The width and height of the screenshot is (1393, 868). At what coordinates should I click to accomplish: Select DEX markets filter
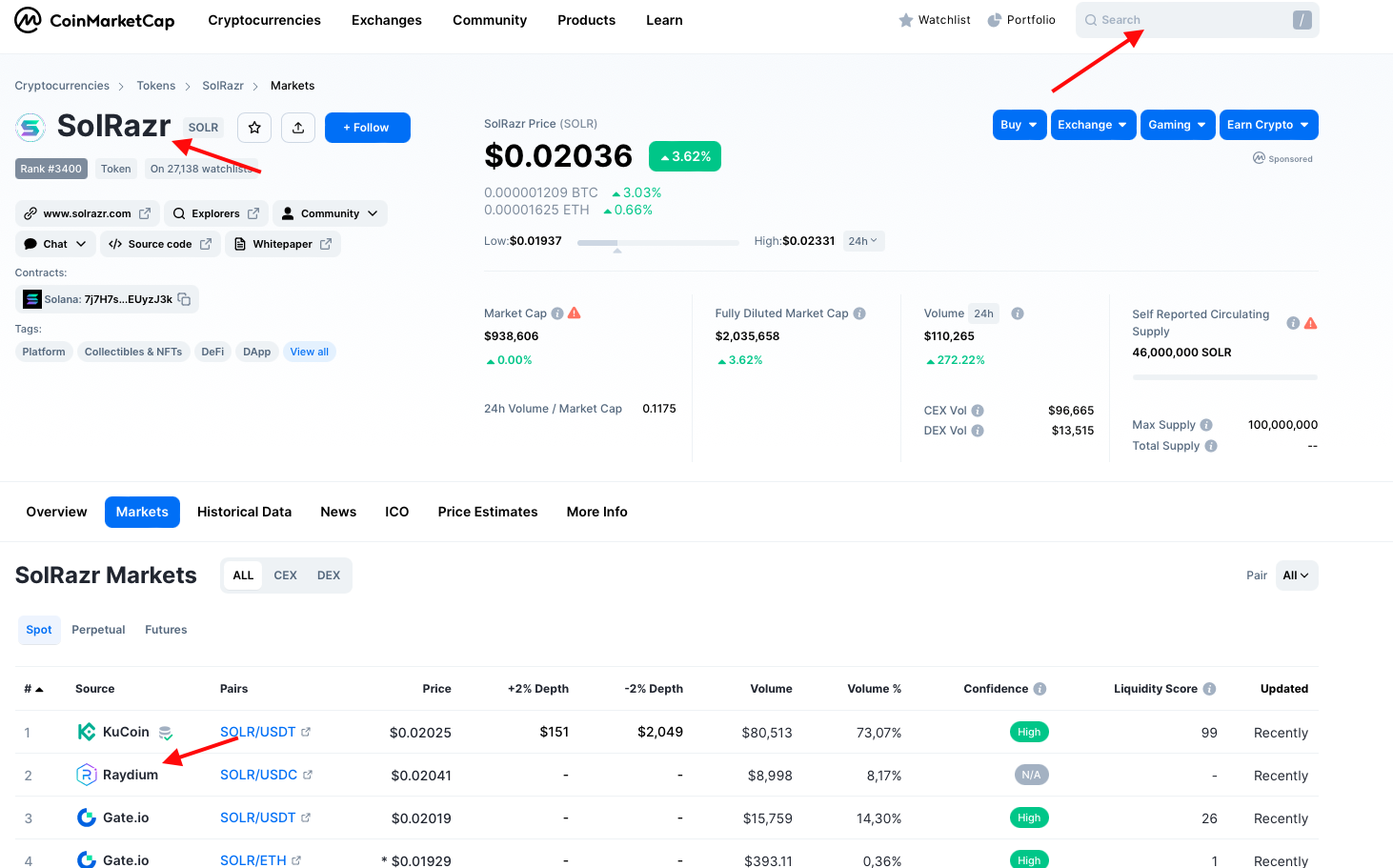329,575
